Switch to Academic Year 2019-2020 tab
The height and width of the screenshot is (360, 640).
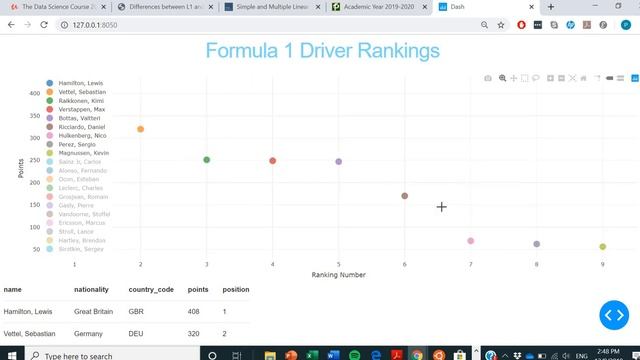tap(378, 7)
